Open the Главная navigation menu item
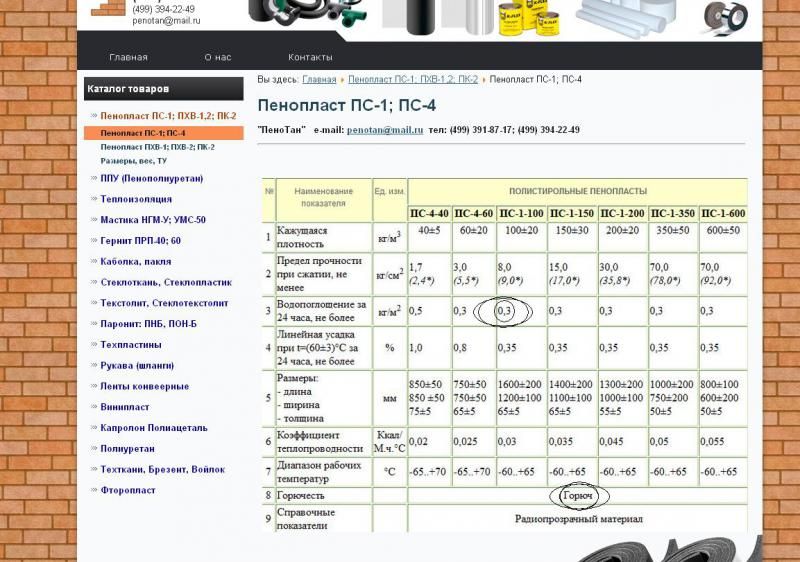The height and width of the screenshot is (562, 800). [x=128, y=57]
